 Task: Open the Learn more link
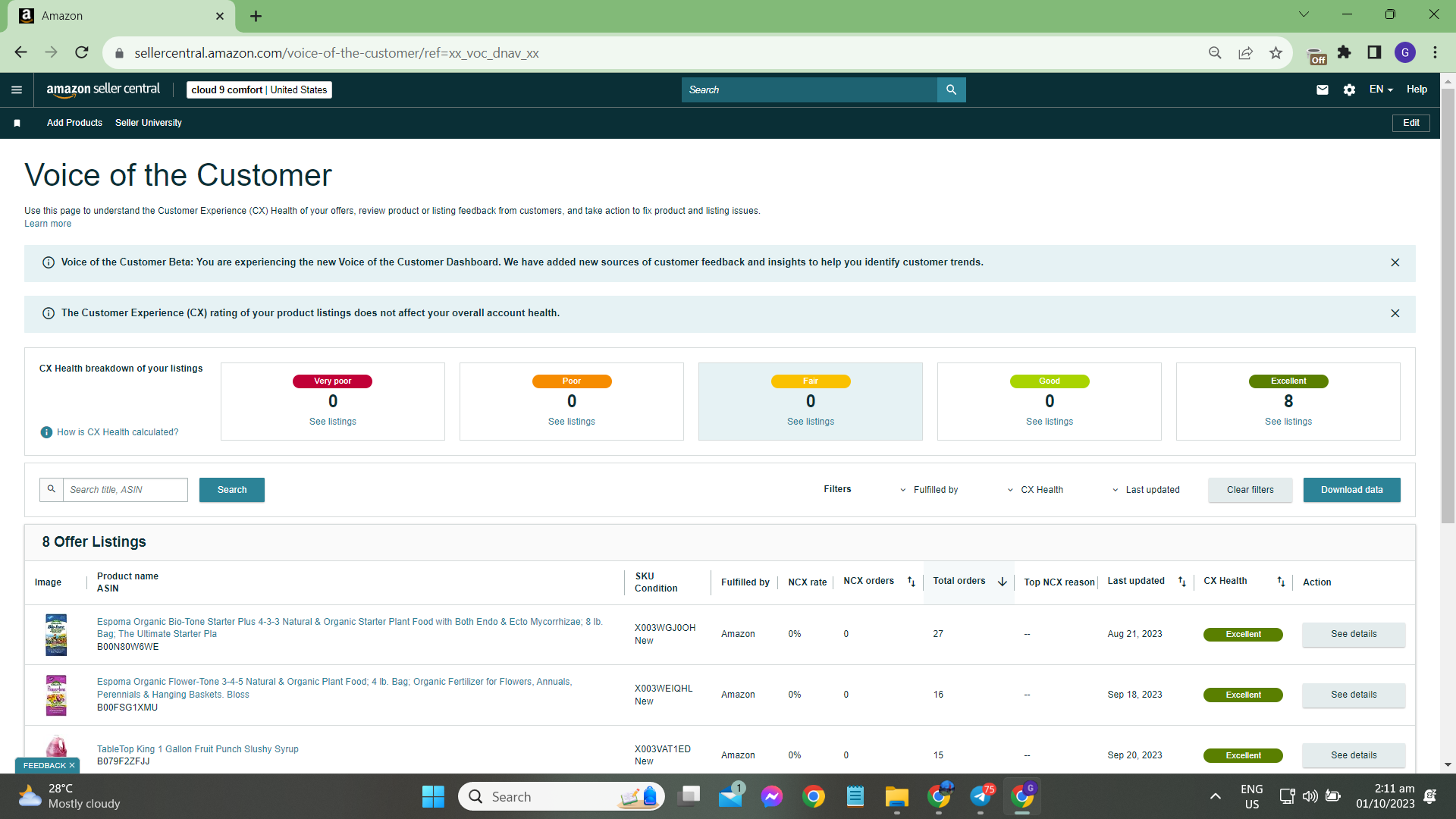coord(48,224)
